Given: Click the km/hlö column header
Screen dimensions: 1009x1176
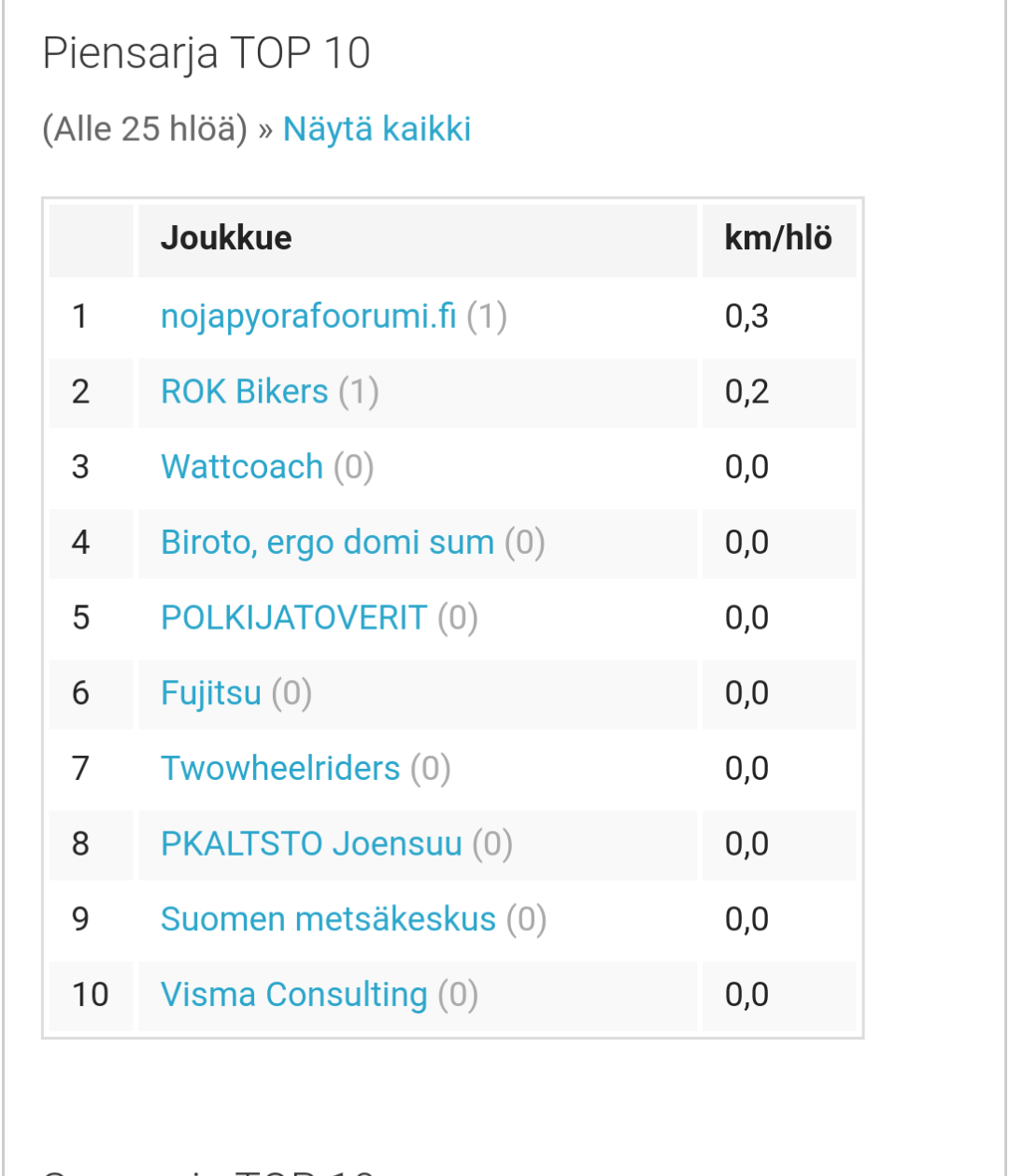Looking at the screenshot, I should (x=777, y=238).
